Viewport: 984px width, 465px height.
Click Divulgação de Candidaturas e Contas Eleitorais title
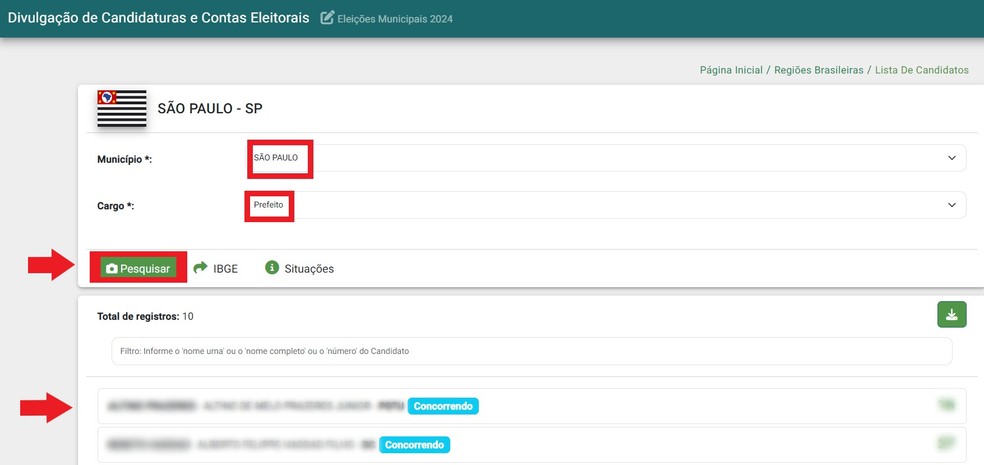[158, 18]
